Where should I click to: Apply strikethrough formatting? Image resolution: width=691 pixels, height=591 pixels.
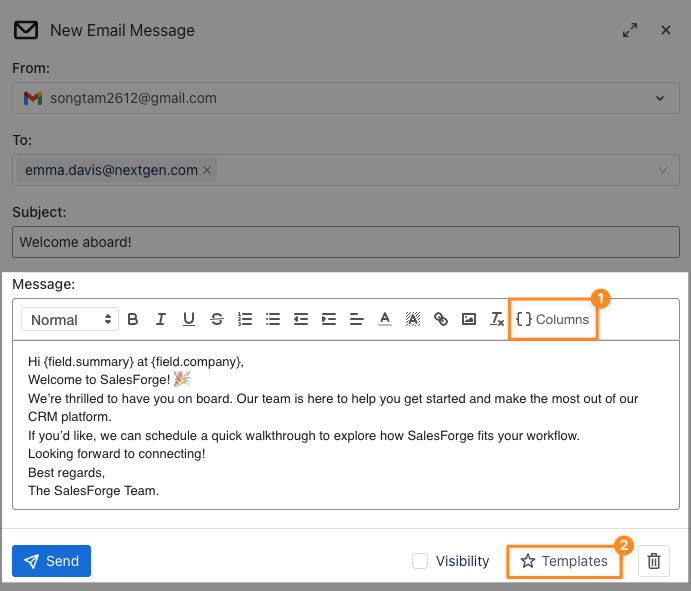click(x=217, y=320)
